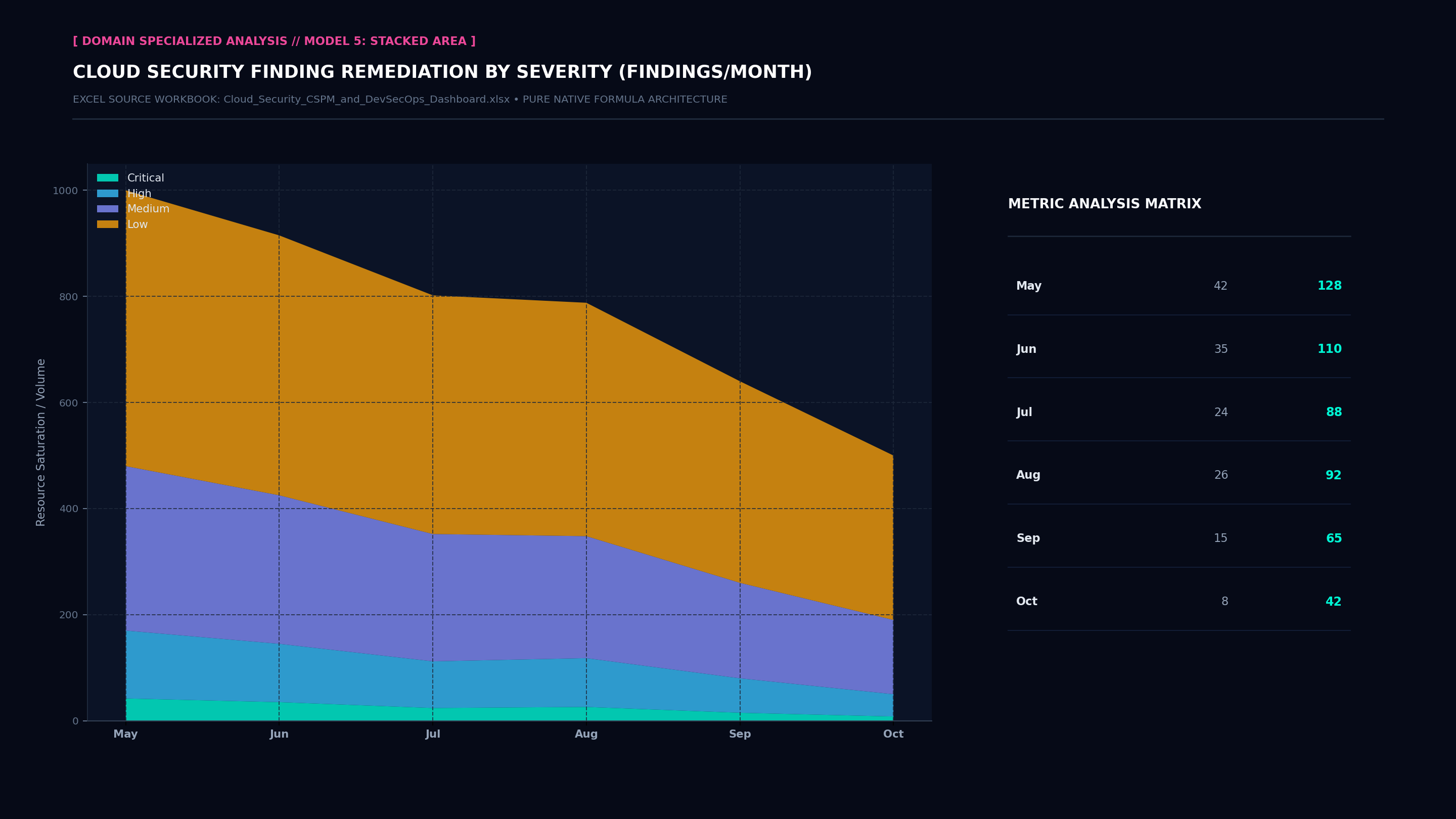This screenshot has width=1456, height=819.
Task: Click the 0 y-axis tick label
Action: pos(75,721)
